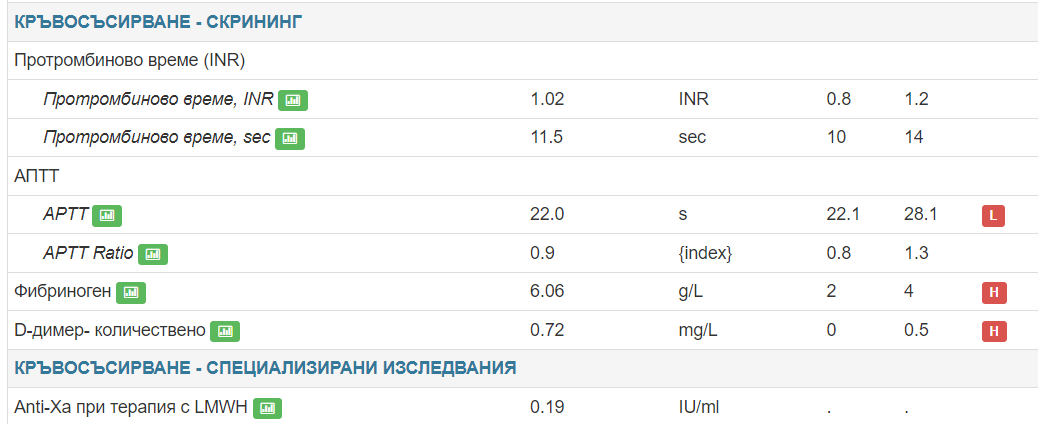Viewport: 1038px width, 424px height.
Task: Click the D-димер result value 0.72
Action: tap(547, 331)
